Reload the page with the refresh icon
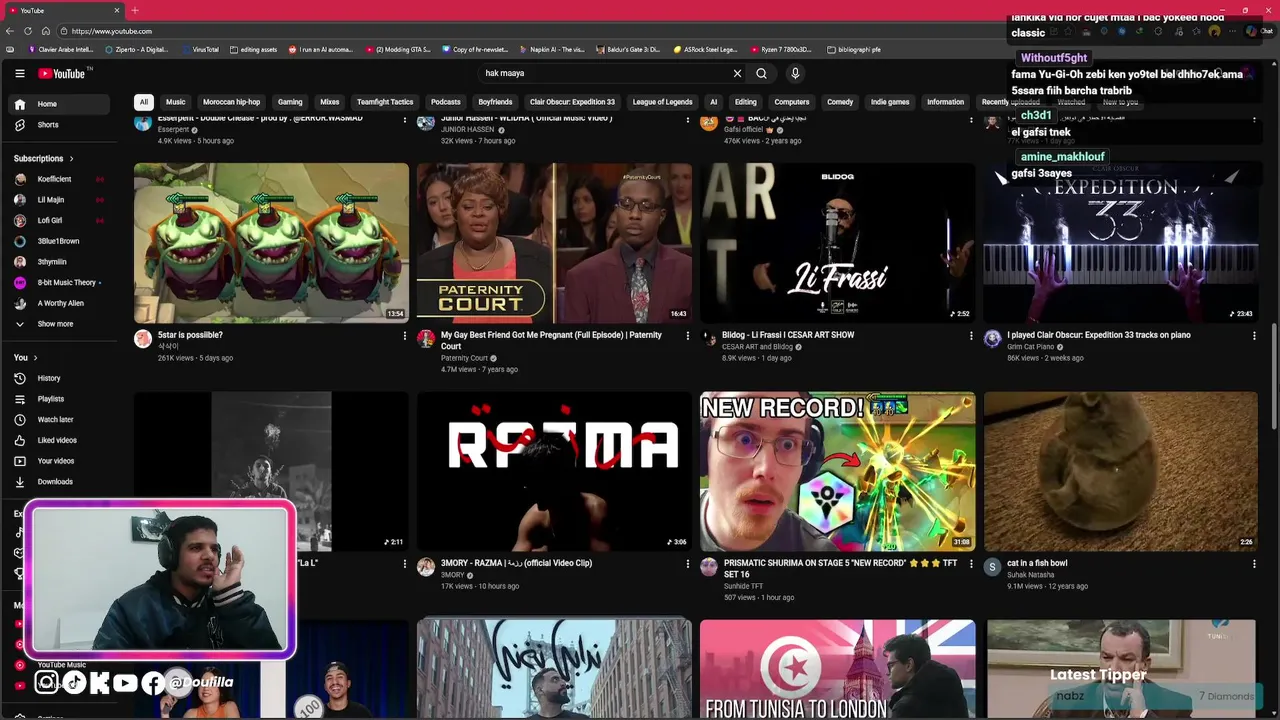This screenshot has height=720, width=1280. point(28,31)
